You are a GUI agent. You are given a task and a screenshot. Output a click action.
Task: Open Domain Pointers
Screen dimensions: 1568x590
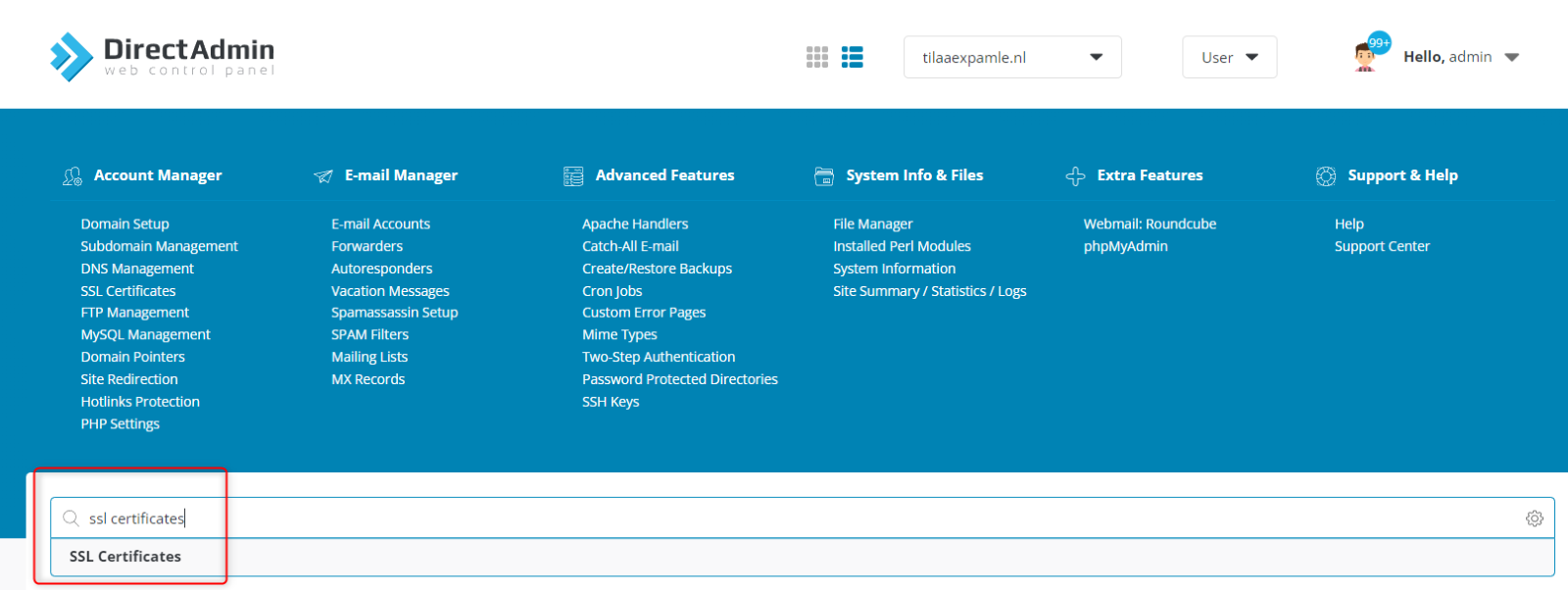point(132,358)
